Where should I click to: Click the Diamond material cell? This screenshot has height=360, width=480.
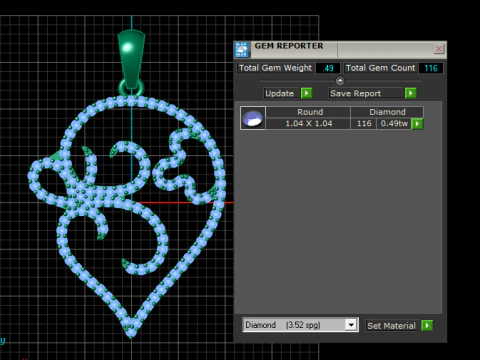click(x=387, y=112)
